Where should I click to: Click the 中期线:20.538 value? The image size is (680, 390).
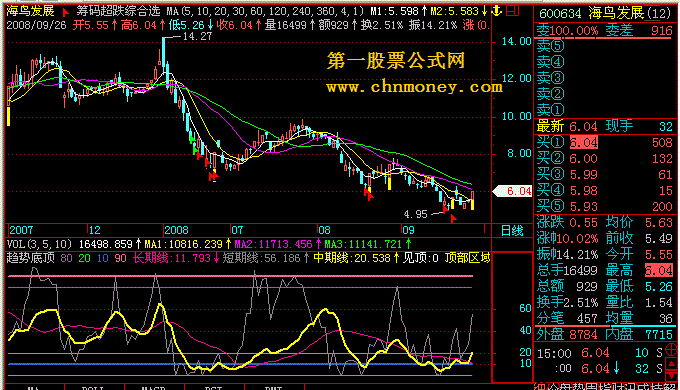[352, 258]
